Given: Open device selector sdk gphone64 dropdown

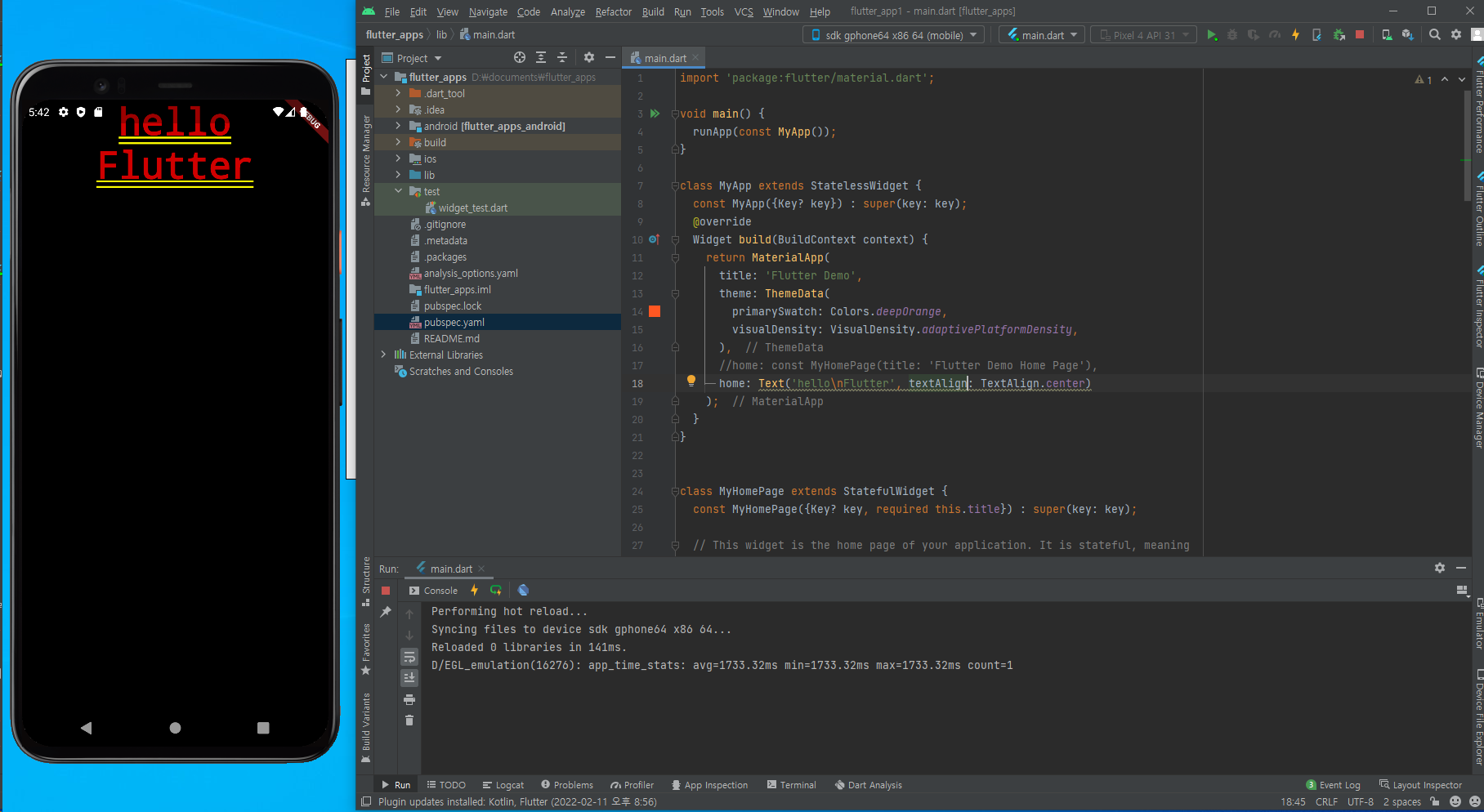Looking at the screenshot, I should [894, 35].
